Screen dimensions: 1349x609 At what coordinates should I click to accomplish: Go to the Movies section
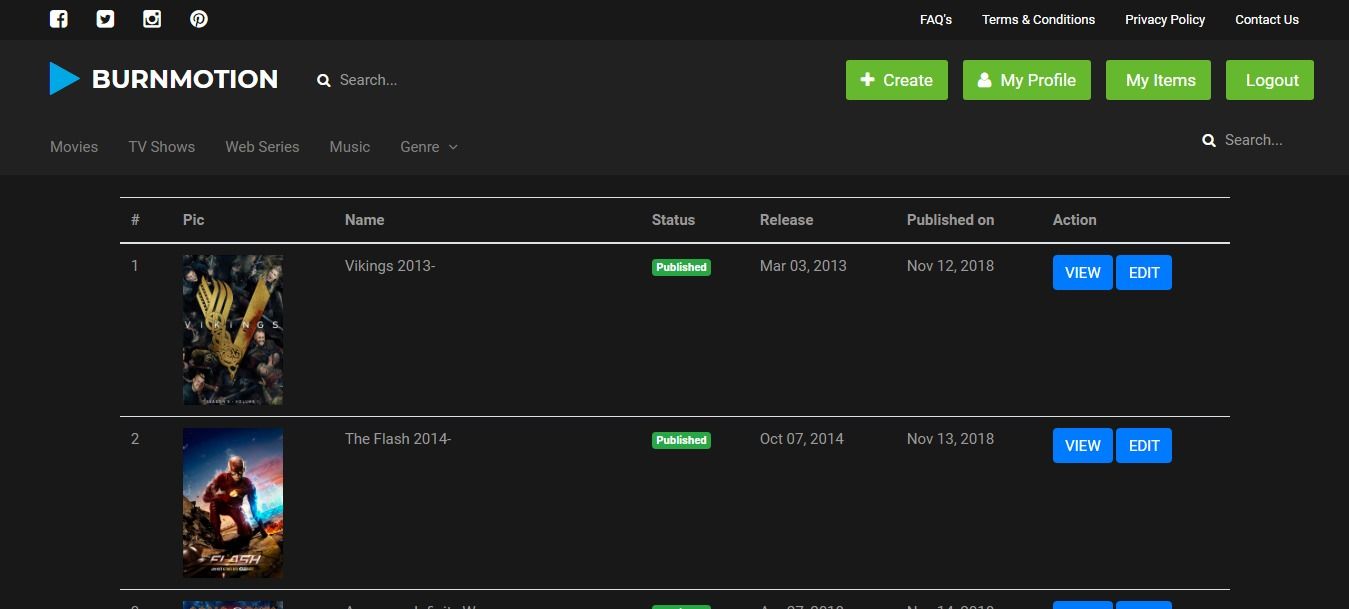click(74, 146)
